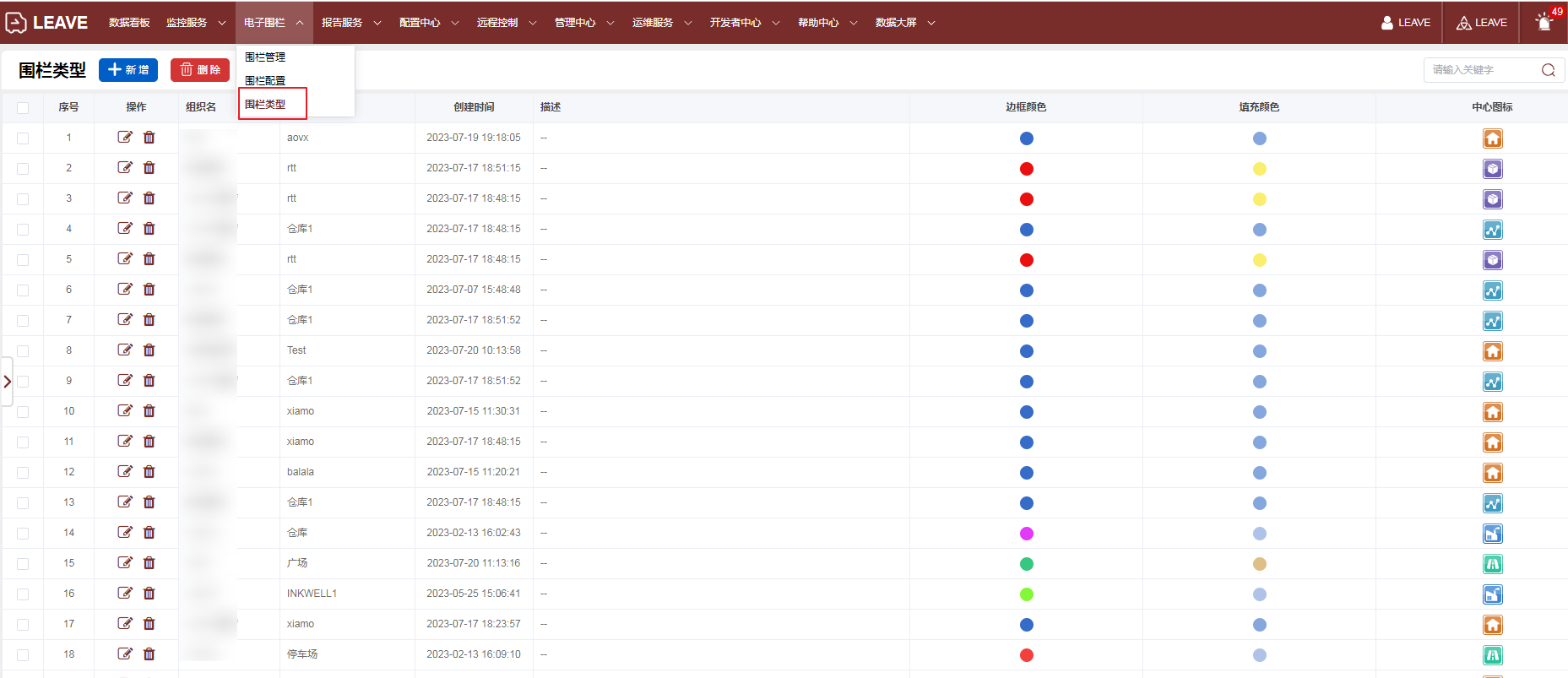Image resolution: width=1568 pixels, height=678 pixels.
Task: Click the trash icon in row 8
Action: pos(149,350)
